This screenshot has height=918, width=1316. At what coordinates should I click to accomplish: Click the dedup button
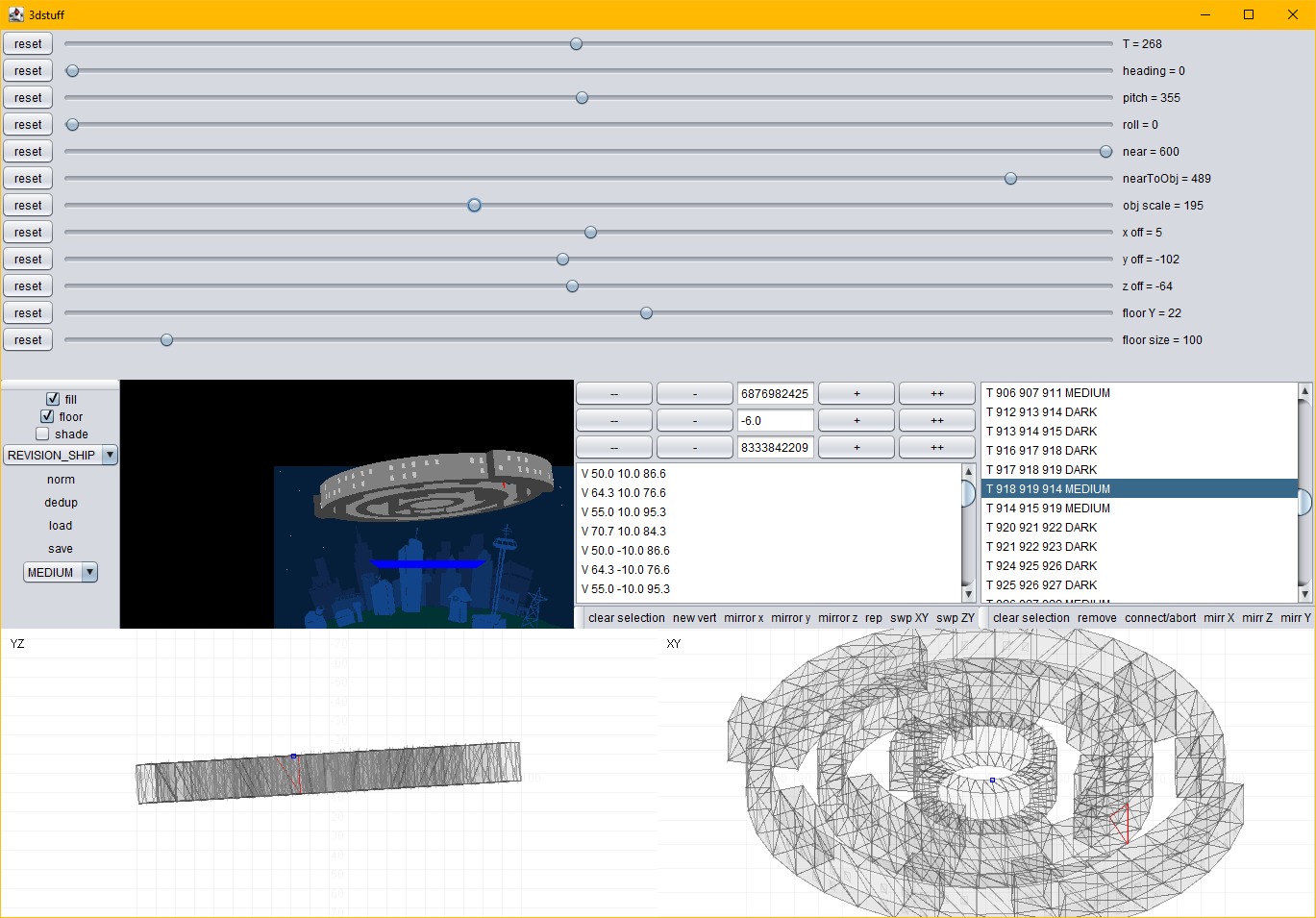(x=61, y=503)
